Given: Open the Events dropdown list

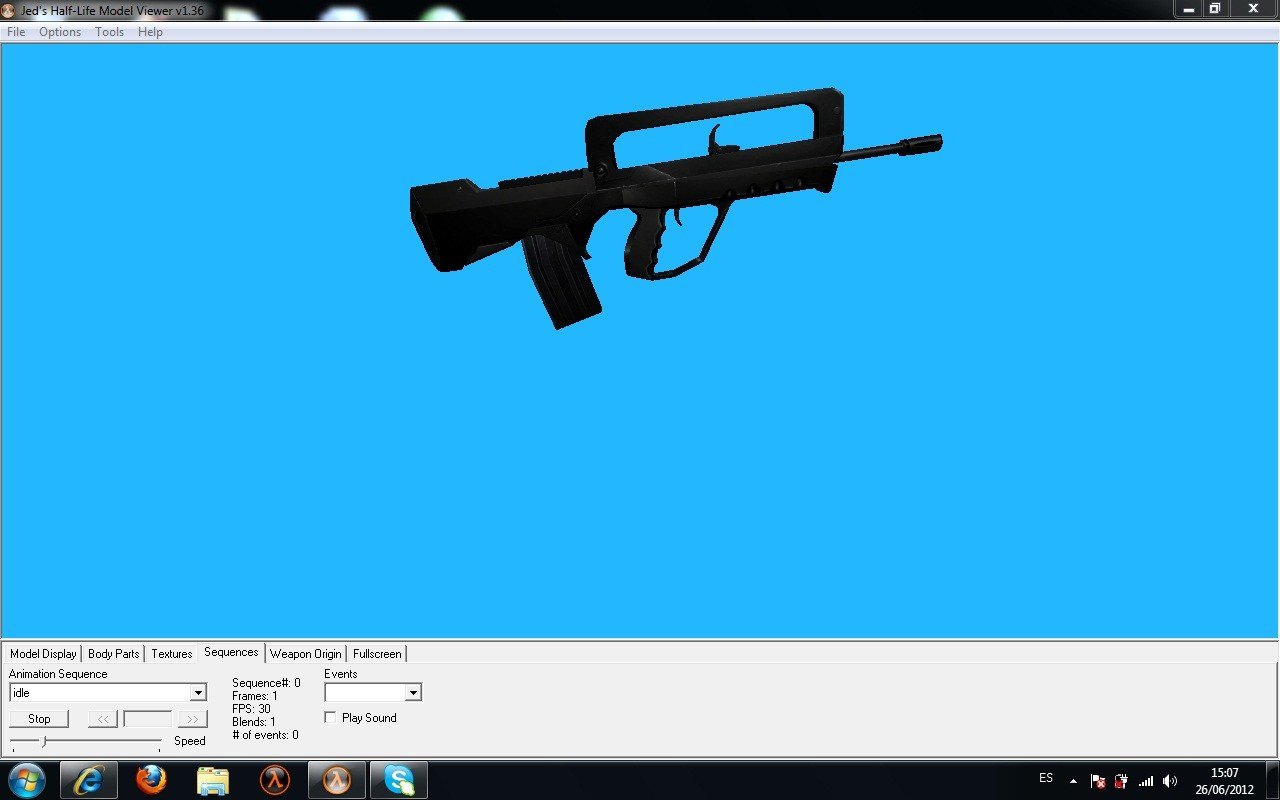Looking at the screenshot, I should 413,693.
